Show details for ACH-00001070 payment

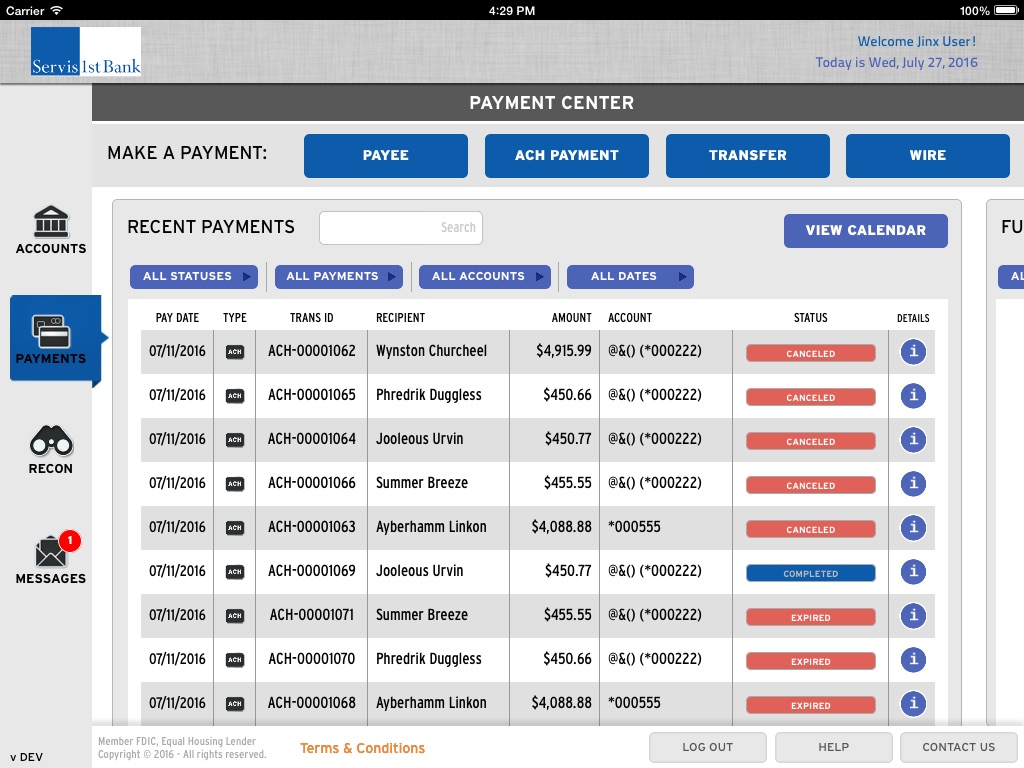click(x=913, y=660)
